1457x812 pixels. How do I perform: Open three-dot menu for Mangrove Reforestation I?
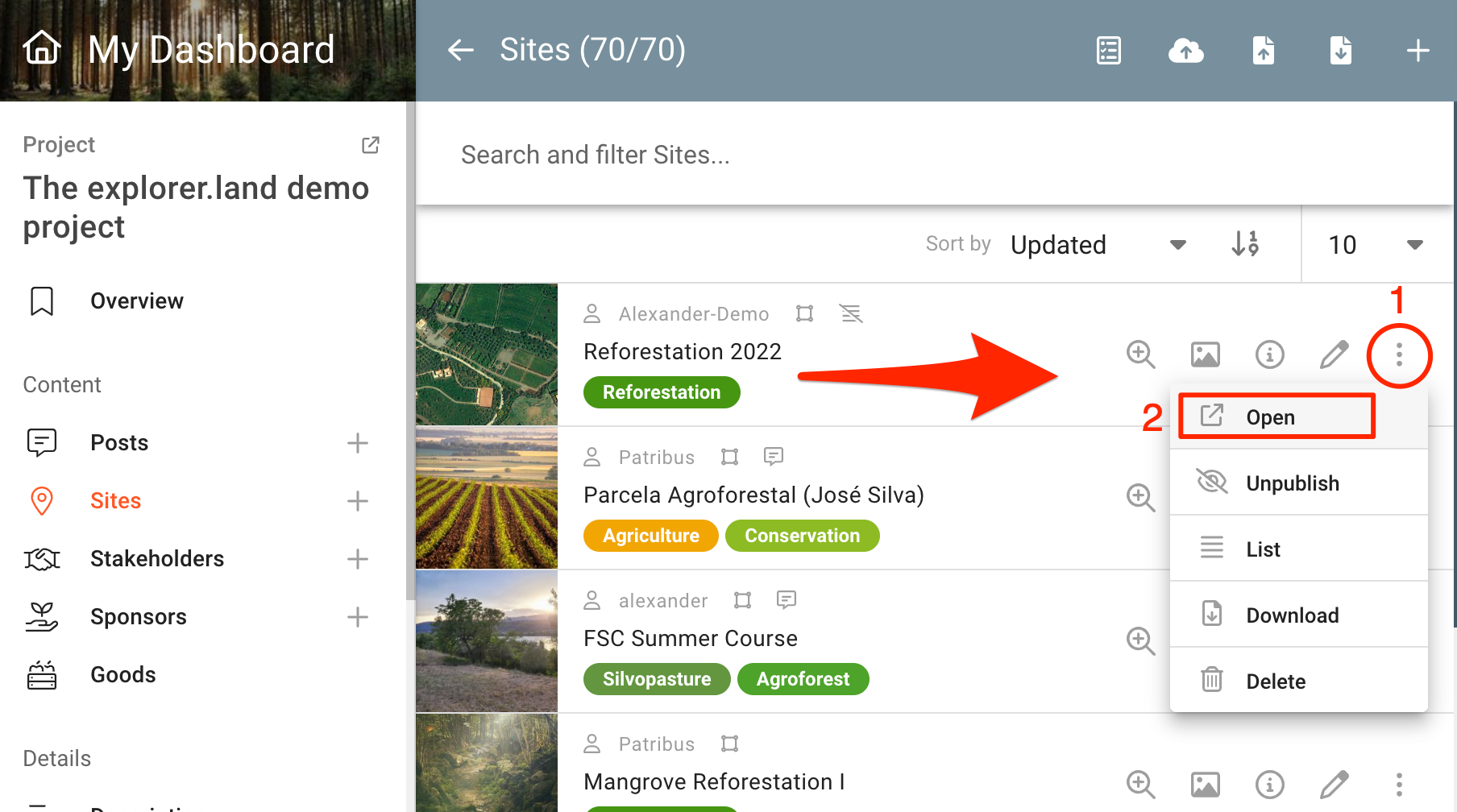[1399, 784]
